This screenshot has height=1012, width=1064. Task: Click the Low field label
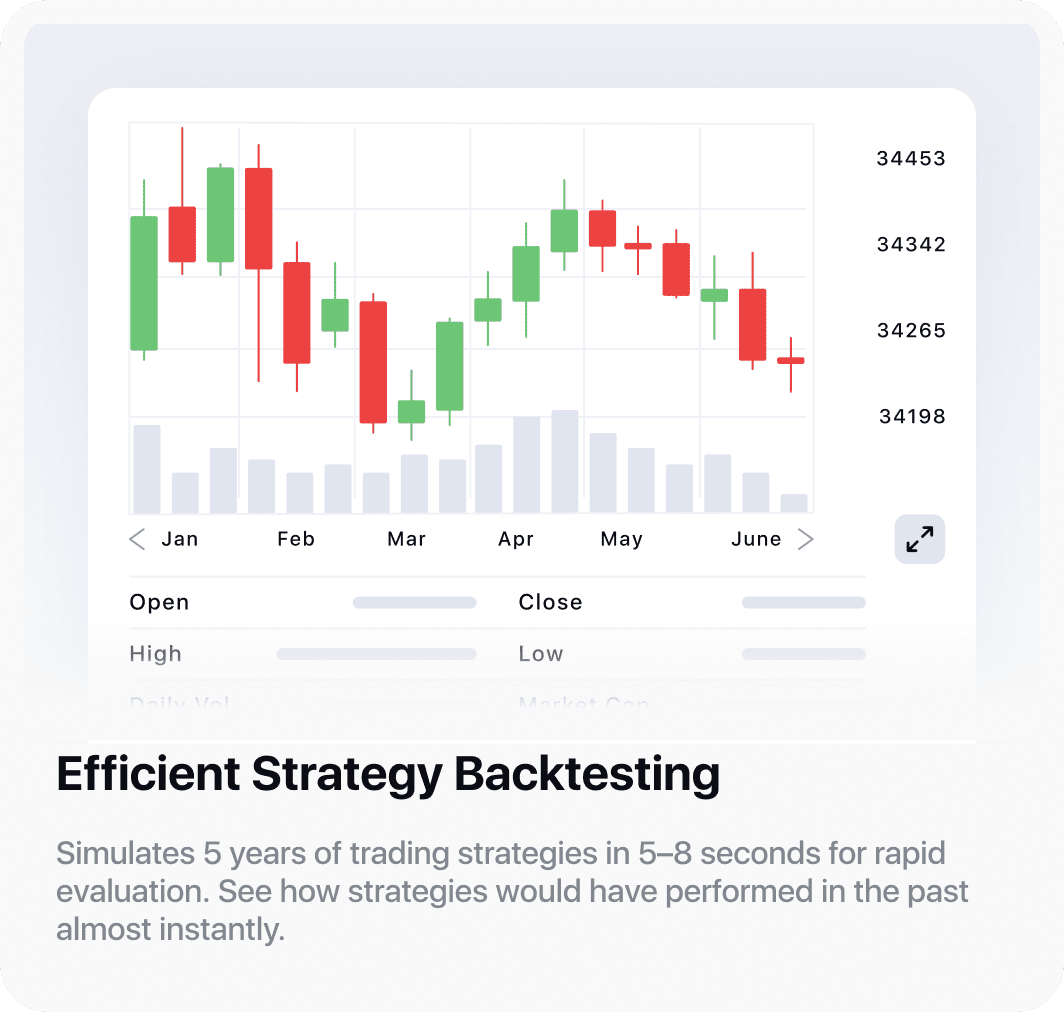tap(541, 654)
